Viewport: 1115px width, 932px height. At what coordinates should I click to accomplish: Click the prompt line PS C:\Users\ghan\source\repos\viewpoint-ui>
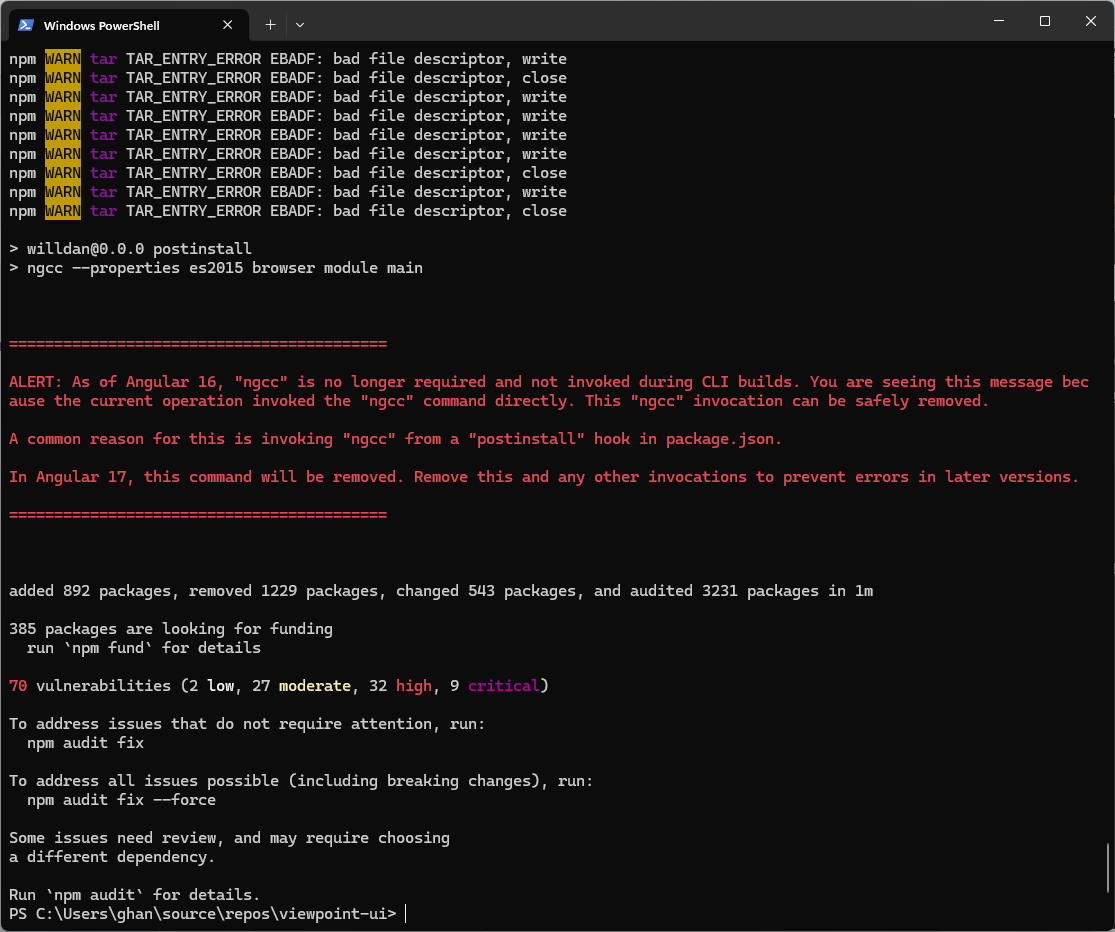[x=203, y=914]
